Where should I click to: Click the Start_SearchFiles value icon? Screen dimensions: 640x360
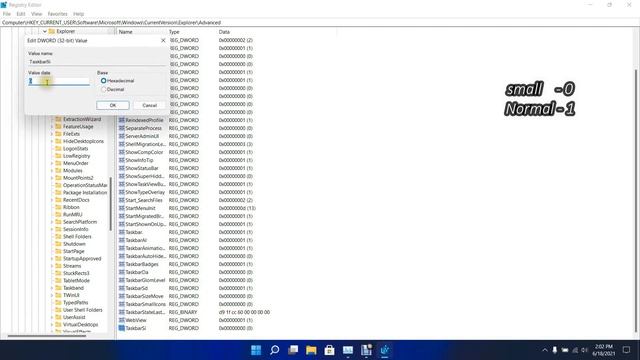(121, 200)
